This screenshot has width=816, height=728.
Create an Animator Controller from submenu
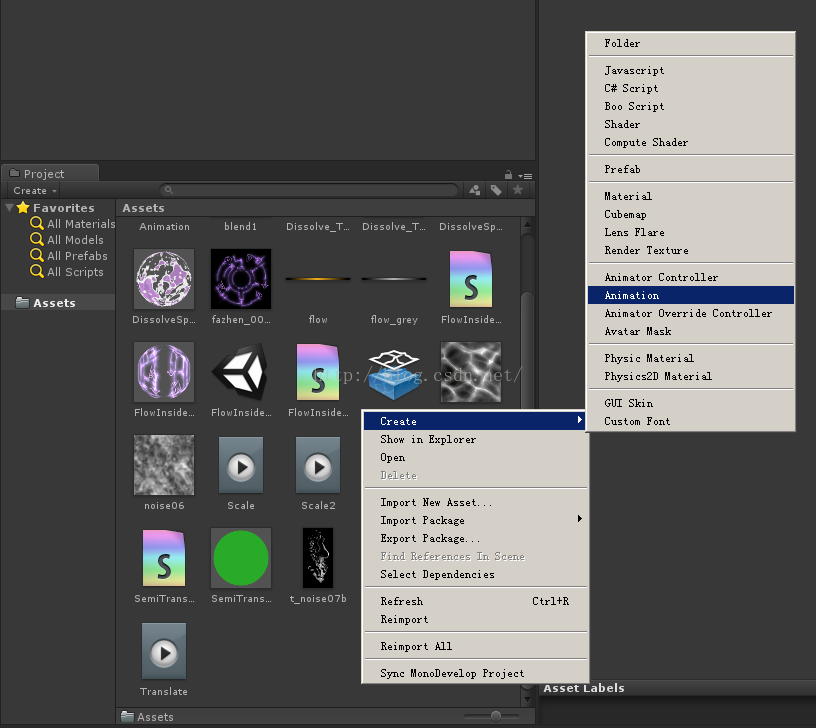(691, 277)
